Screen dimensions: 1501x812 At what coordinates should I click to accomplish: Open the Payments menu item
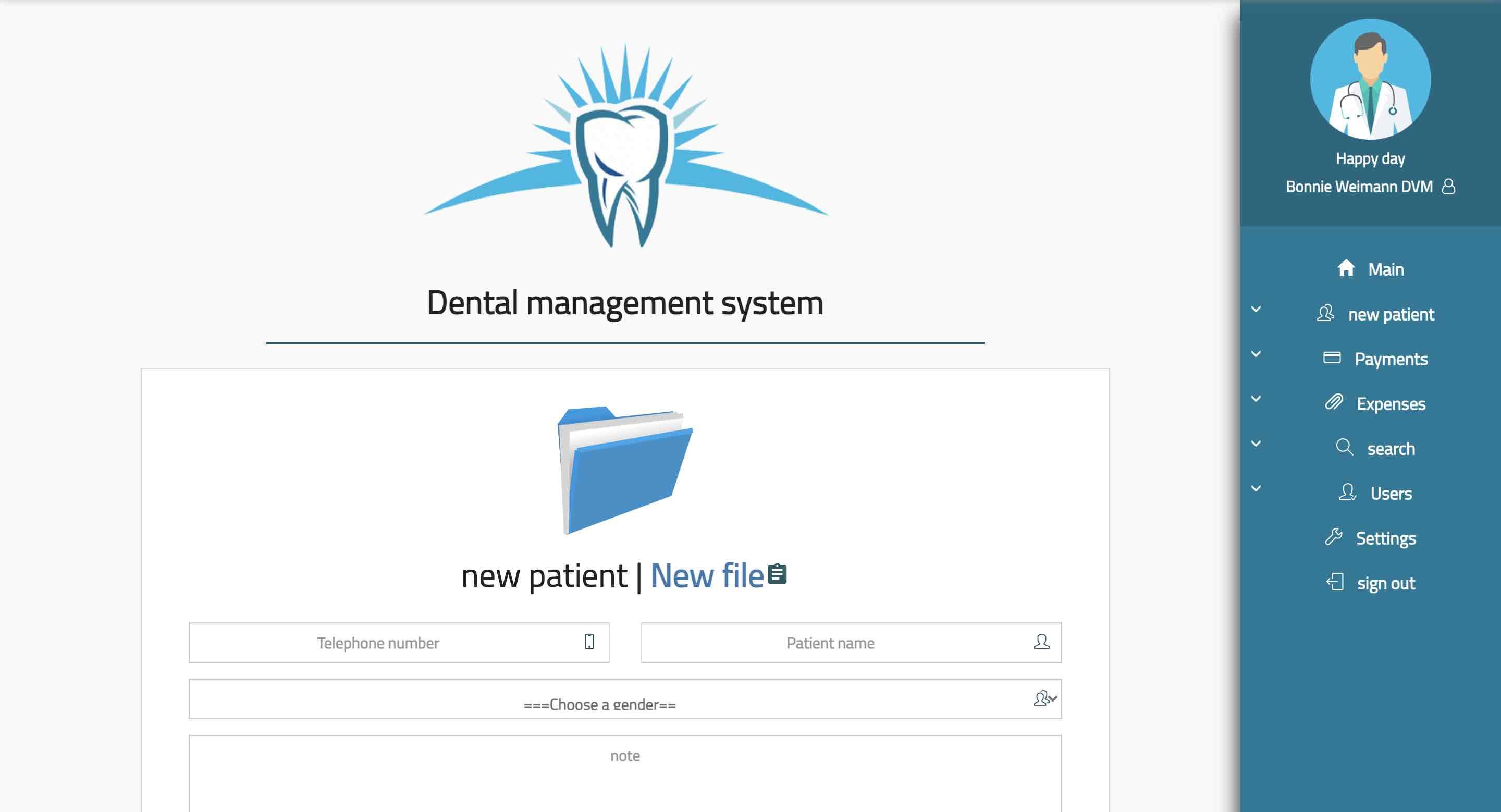tap(1371, 359)
